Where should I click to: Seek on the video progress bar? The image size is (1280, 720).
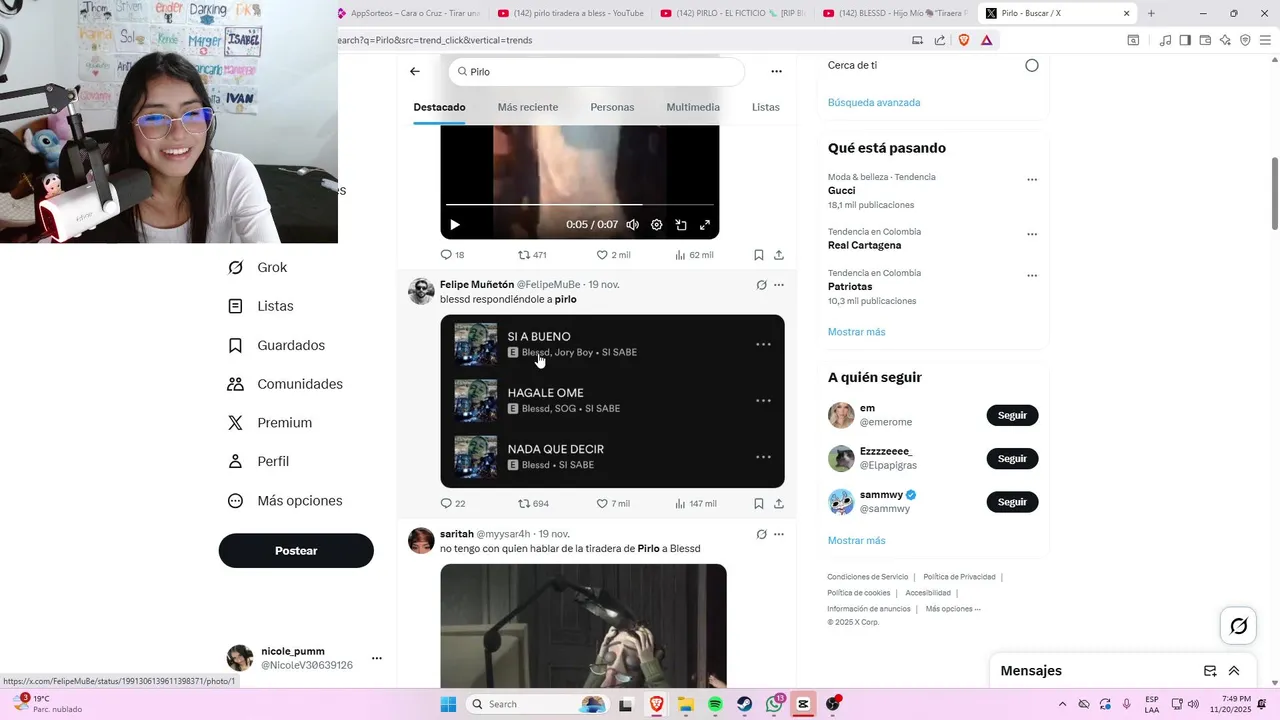click(x=580, y=205)
